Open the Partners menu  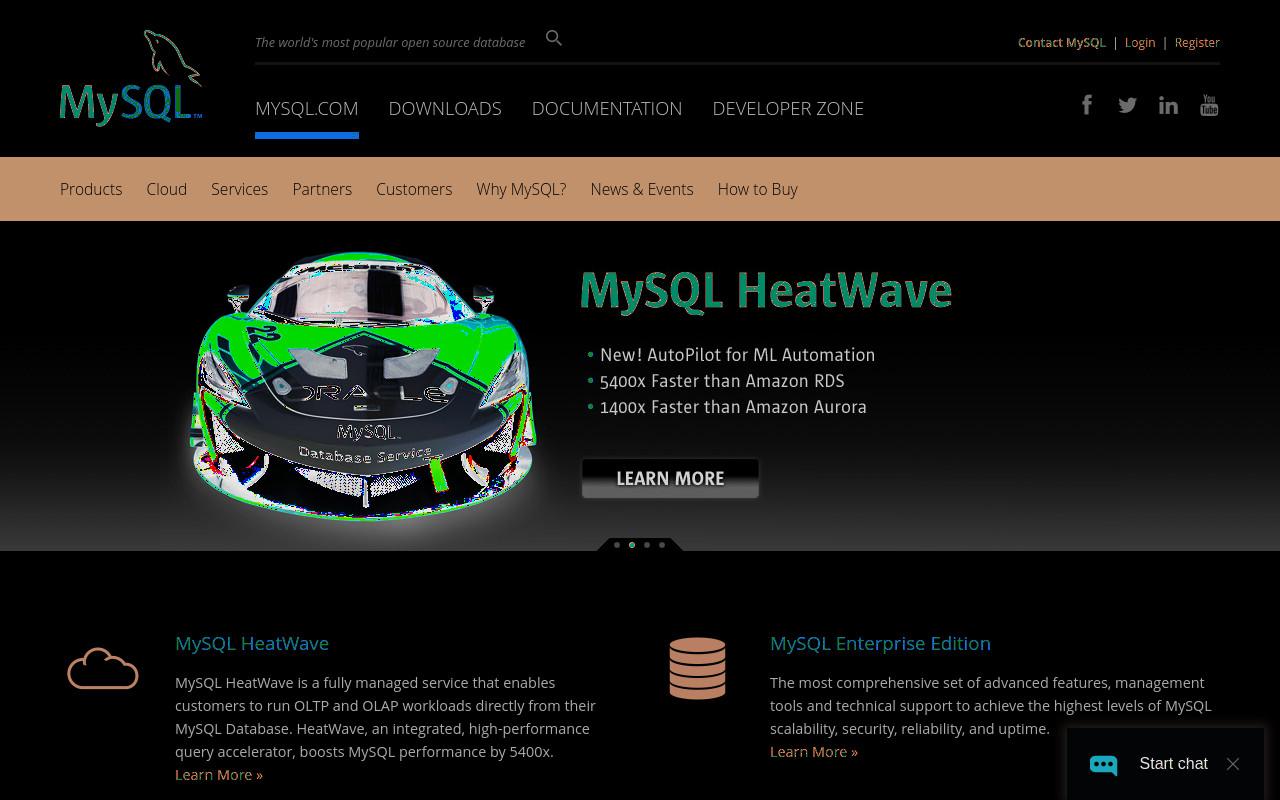(322, 189)
